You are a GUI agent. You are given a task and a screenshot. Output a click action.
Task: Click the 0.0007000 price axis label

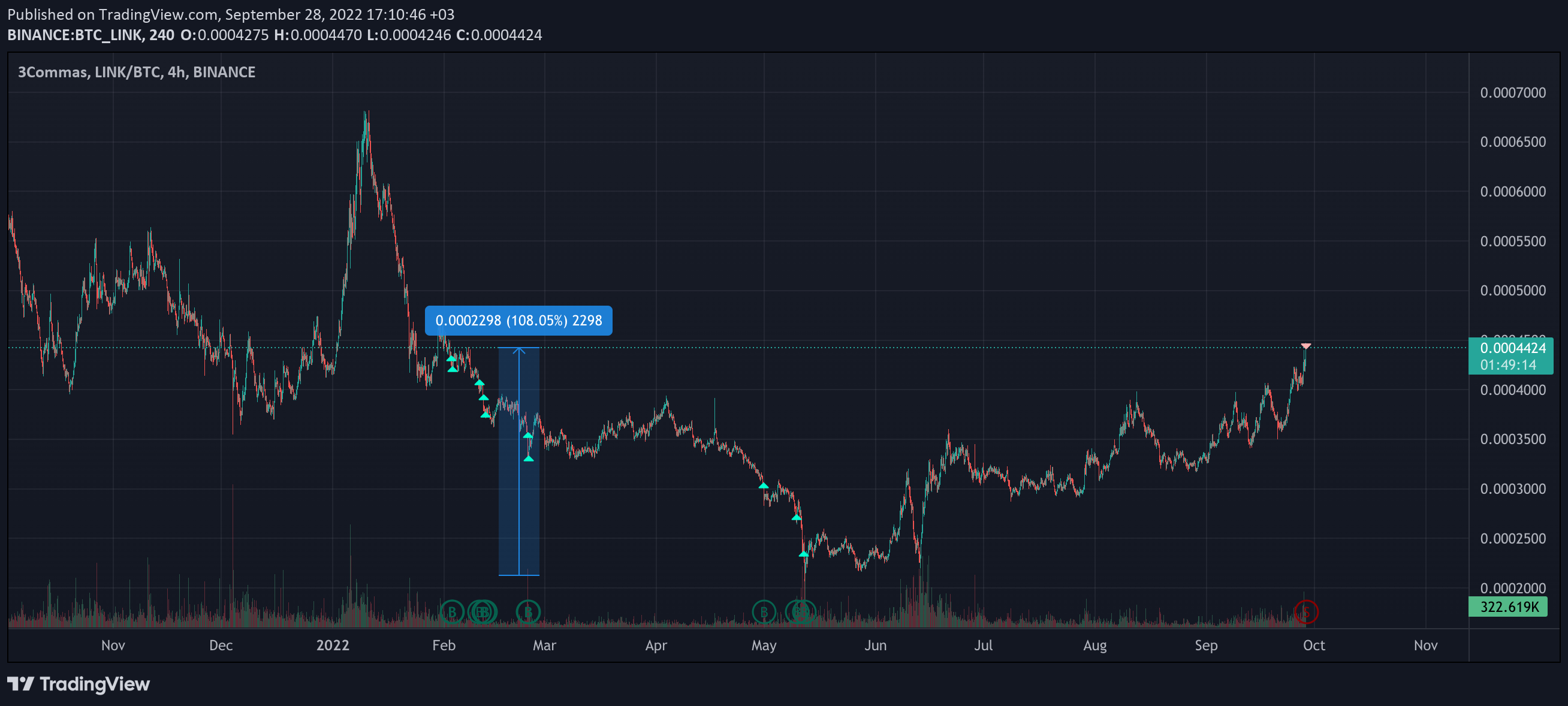click(x=1513, y=92)
